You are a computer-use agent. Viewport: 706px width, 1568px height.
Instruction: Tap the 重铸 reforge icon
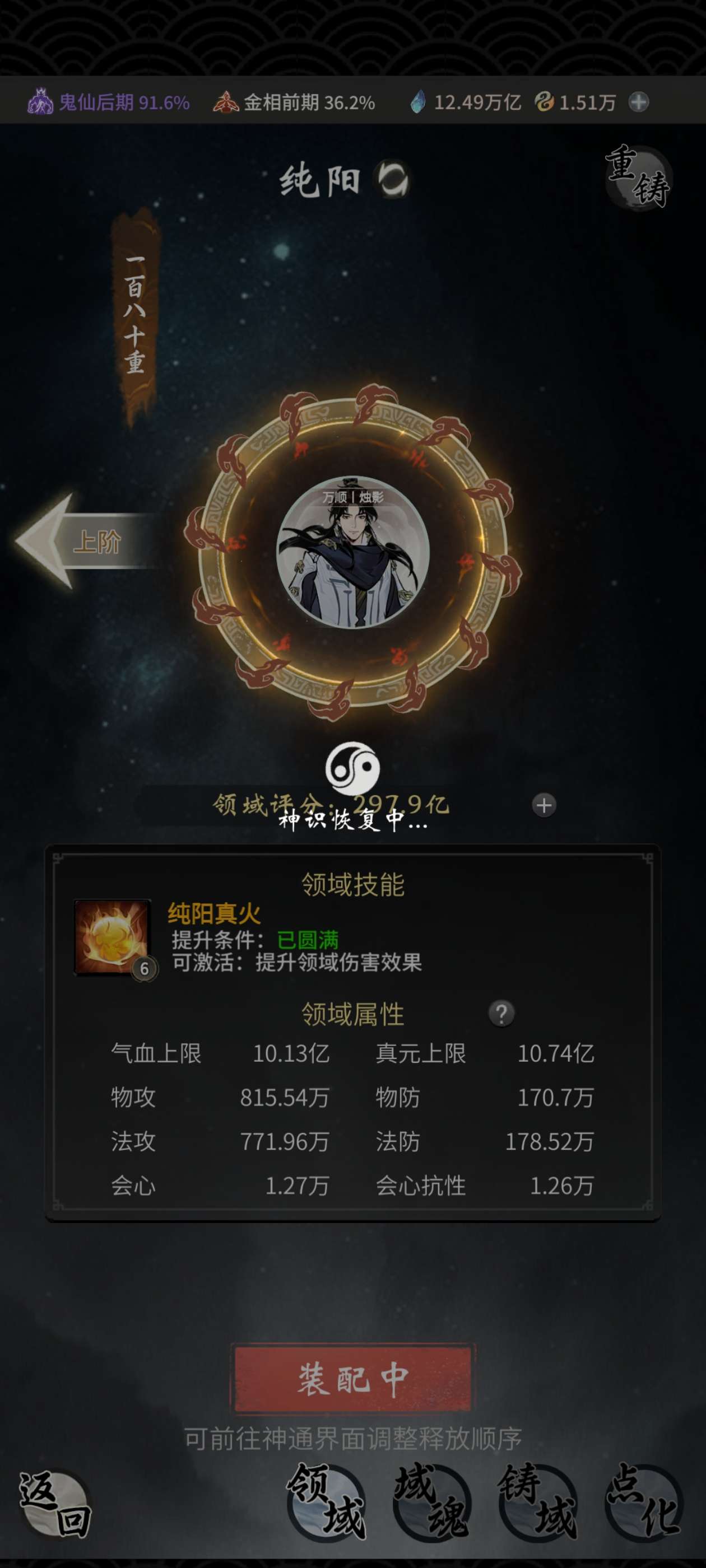click(638, 177)
